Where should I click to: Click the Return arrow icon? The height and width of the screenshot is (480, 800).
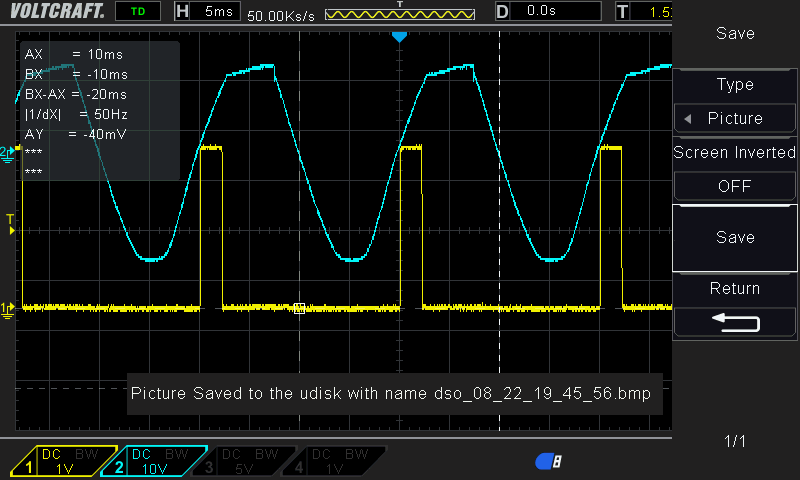click(x=735, y=321)
